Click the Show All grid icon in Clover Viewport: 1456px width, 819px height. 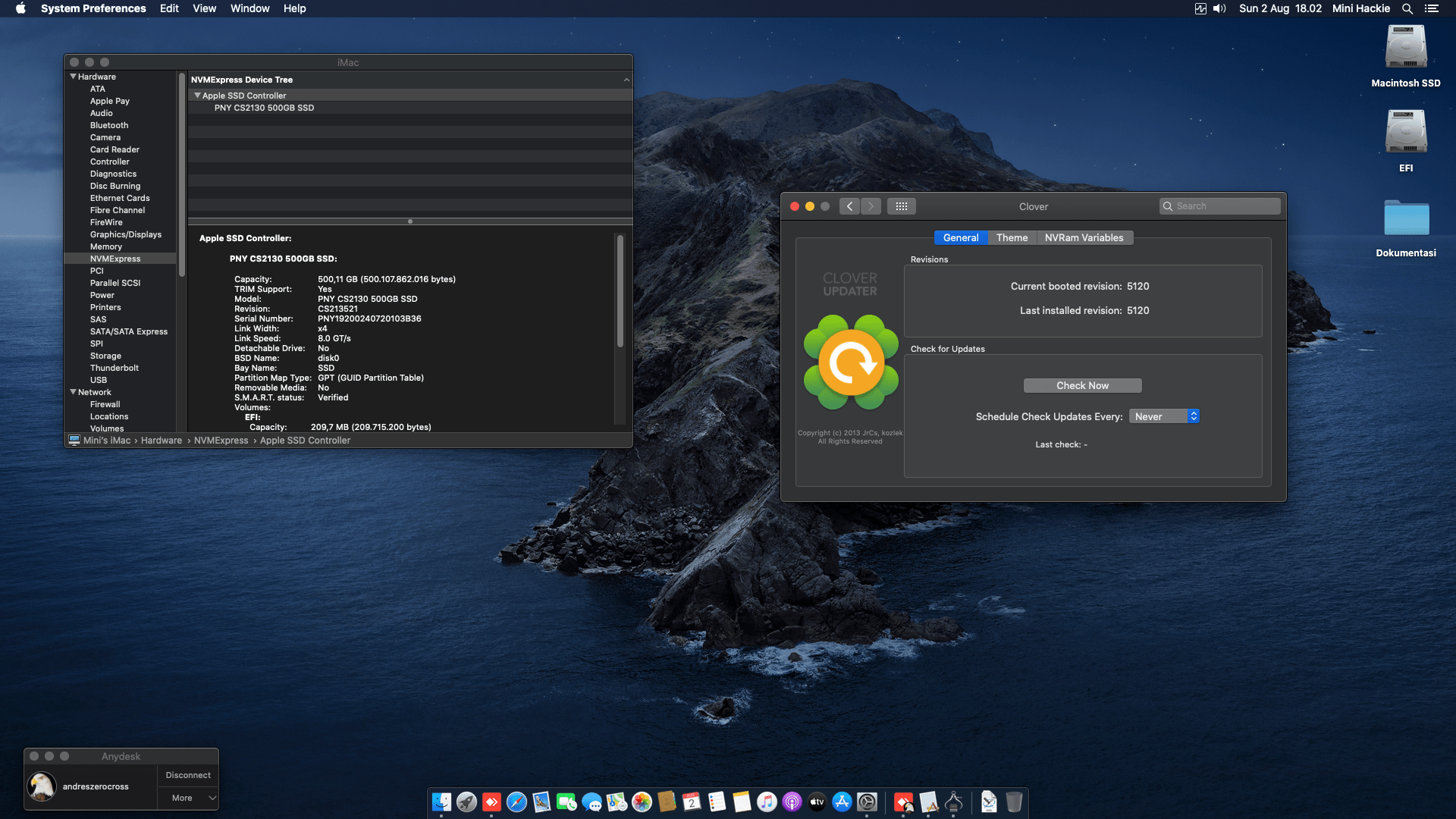901,206
